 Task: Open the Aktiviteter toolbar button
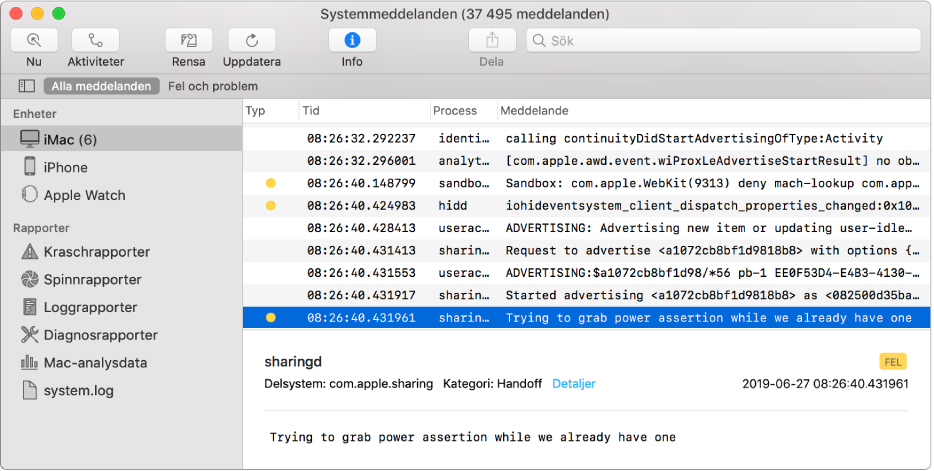coord(95,40)
